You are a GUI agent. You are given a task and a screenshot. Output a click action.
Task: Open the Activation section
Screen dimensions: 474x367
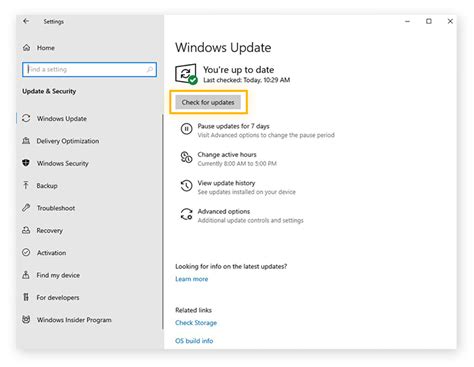[x=51, y=253]
